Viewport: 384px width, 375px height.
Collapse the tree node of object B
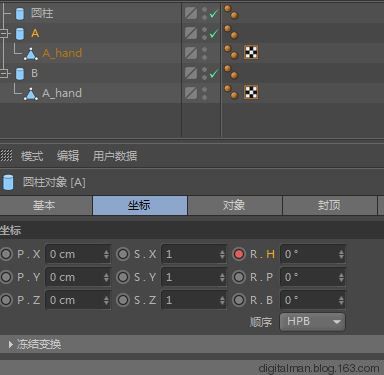(x=4, y=74)
